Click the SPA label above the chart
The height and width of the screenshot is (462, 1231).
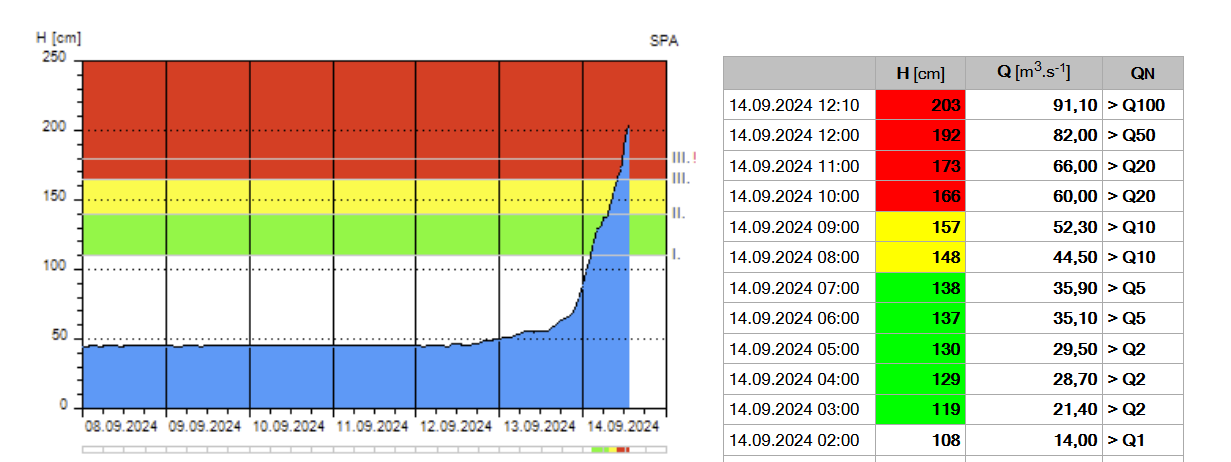tap(663, 41)
